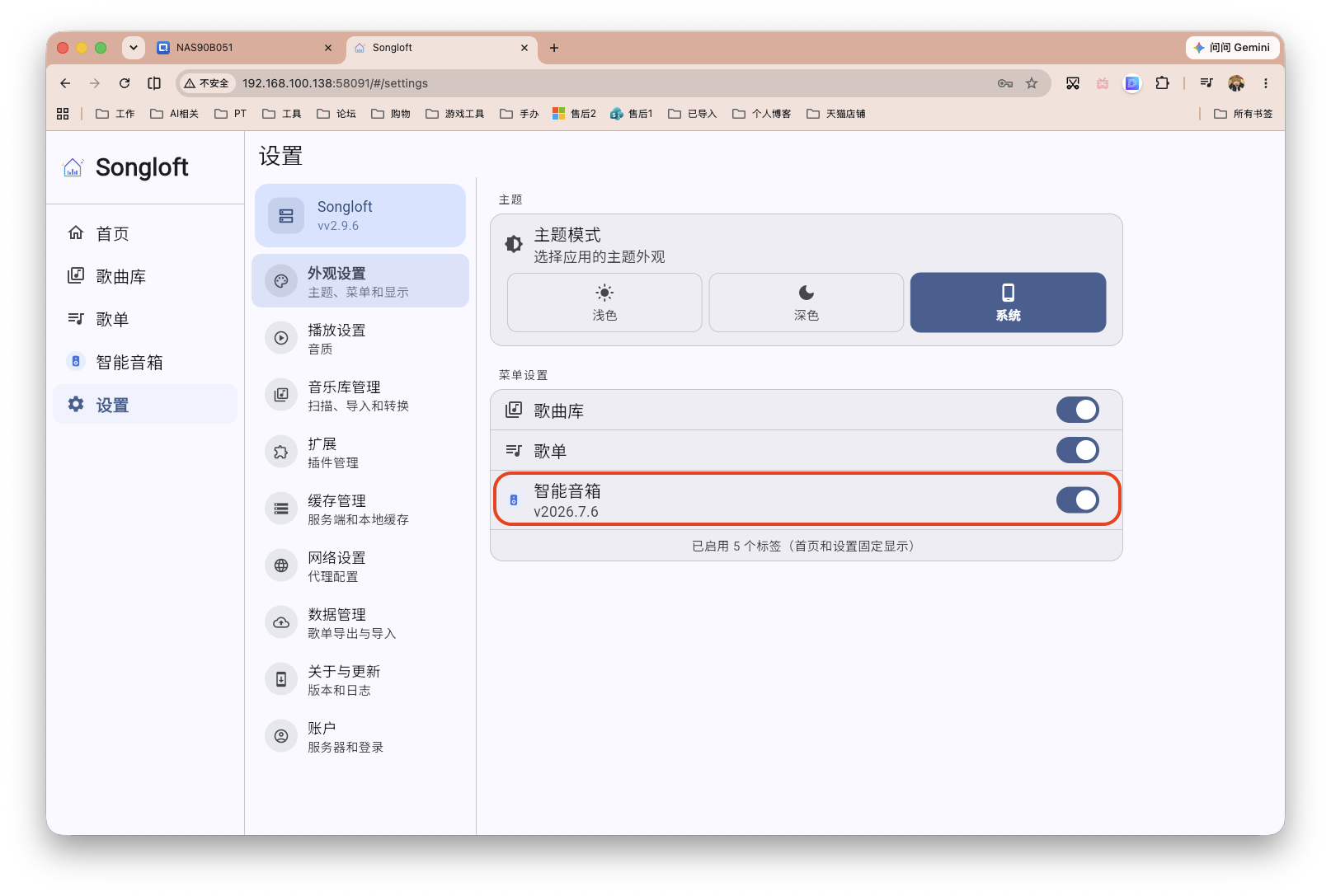Open 网络设置 proxy configuration section
Image resolution: width=1331 pixels, height=896 pixels.
(360, 565)
